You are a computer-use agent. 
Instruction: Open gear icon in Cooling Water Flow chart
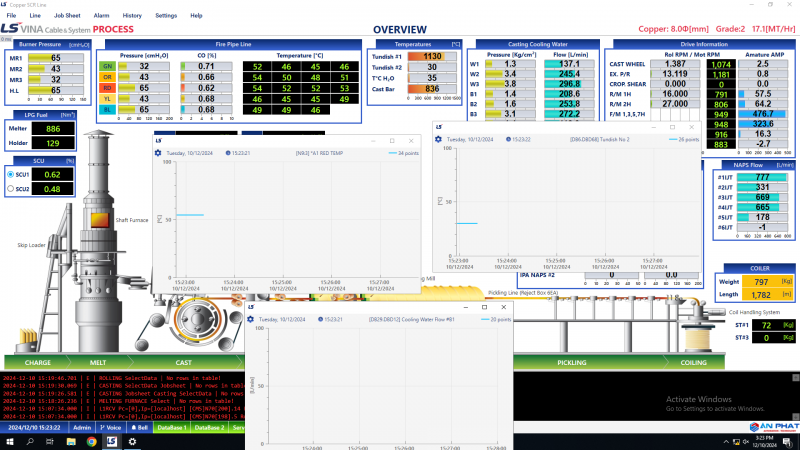click(x=251, y=319)
